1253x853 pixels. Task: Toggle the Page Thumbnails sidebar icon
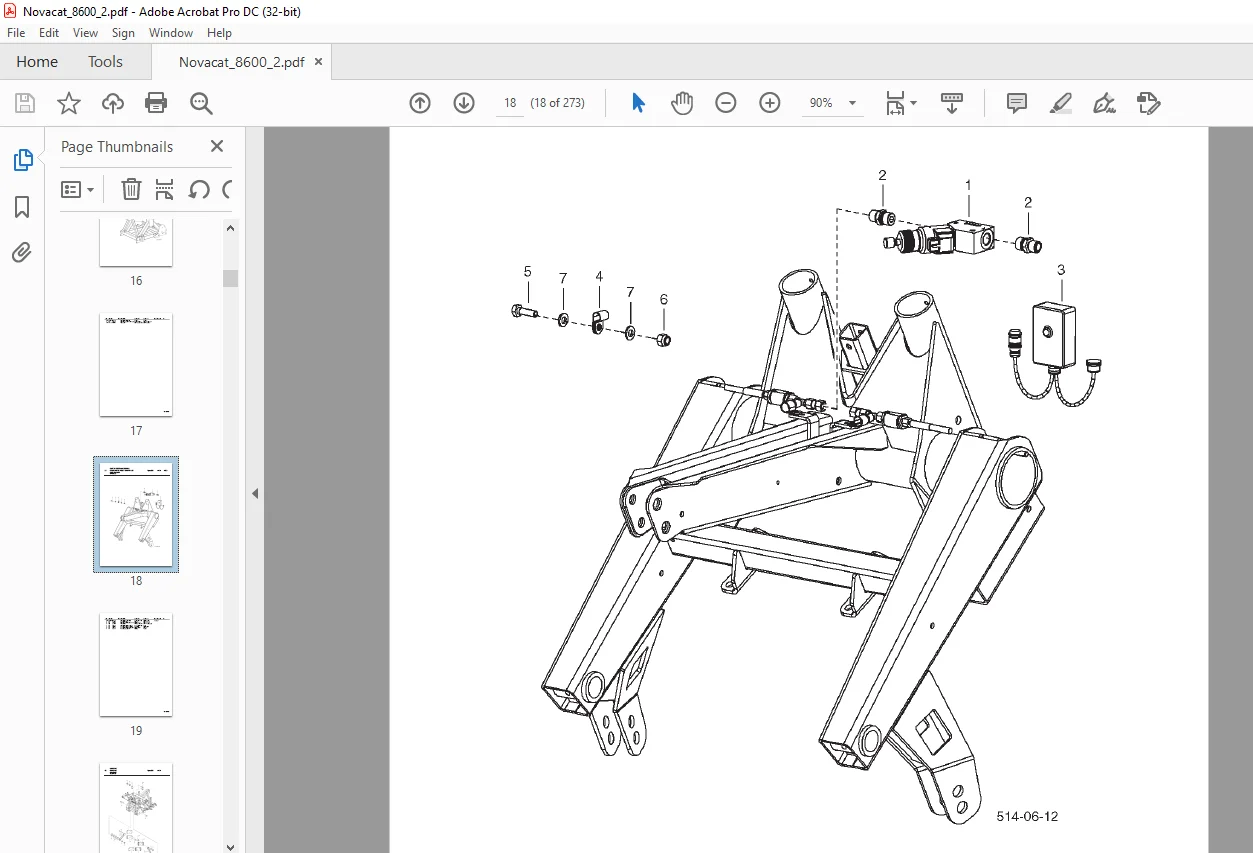[22, 160]
